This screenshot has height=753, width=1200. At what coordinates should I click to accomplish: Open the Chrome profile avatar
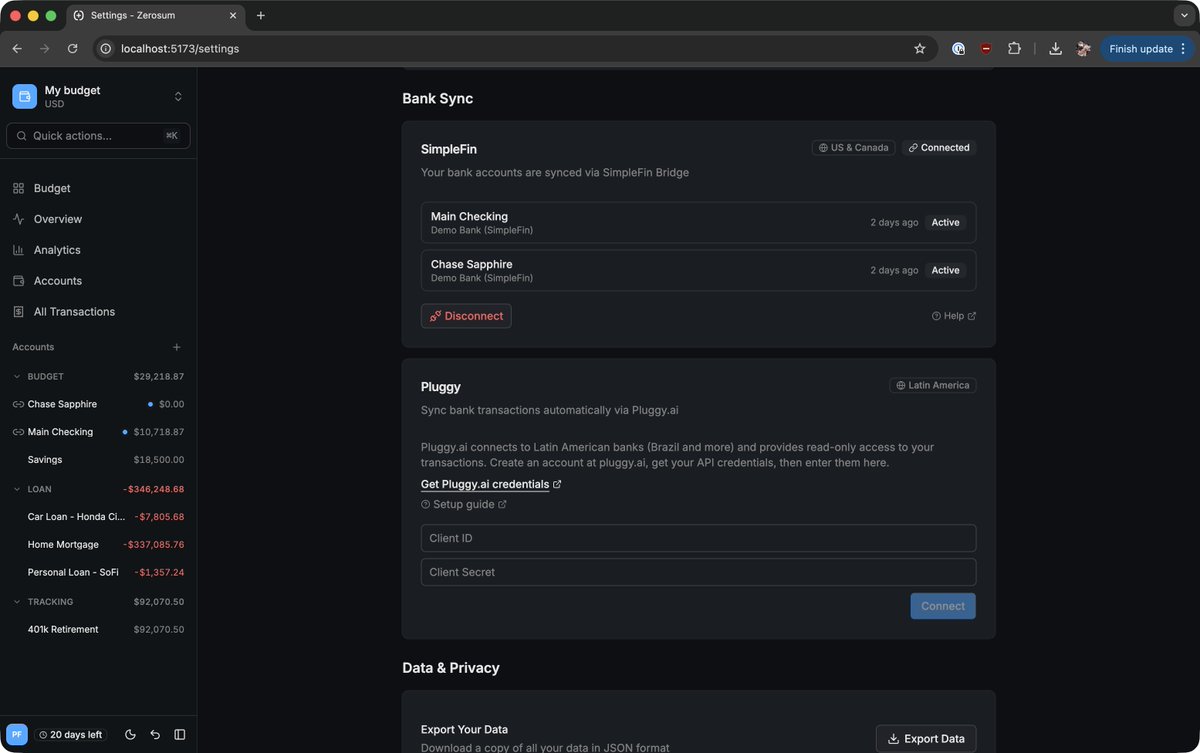pyautogui.click(x=1083, y=48)
